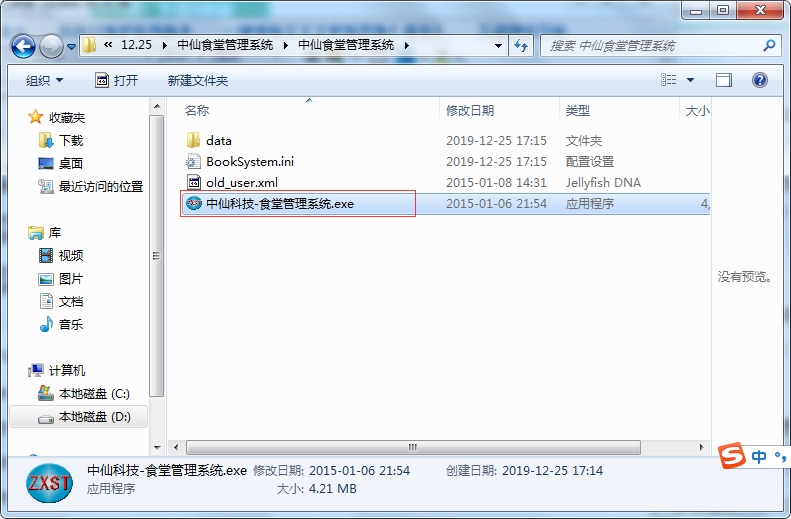Click the 打开 toolbar button
The width and height of the screenshot is (791, 519).
pyautogui.click(x=117, y=80)
